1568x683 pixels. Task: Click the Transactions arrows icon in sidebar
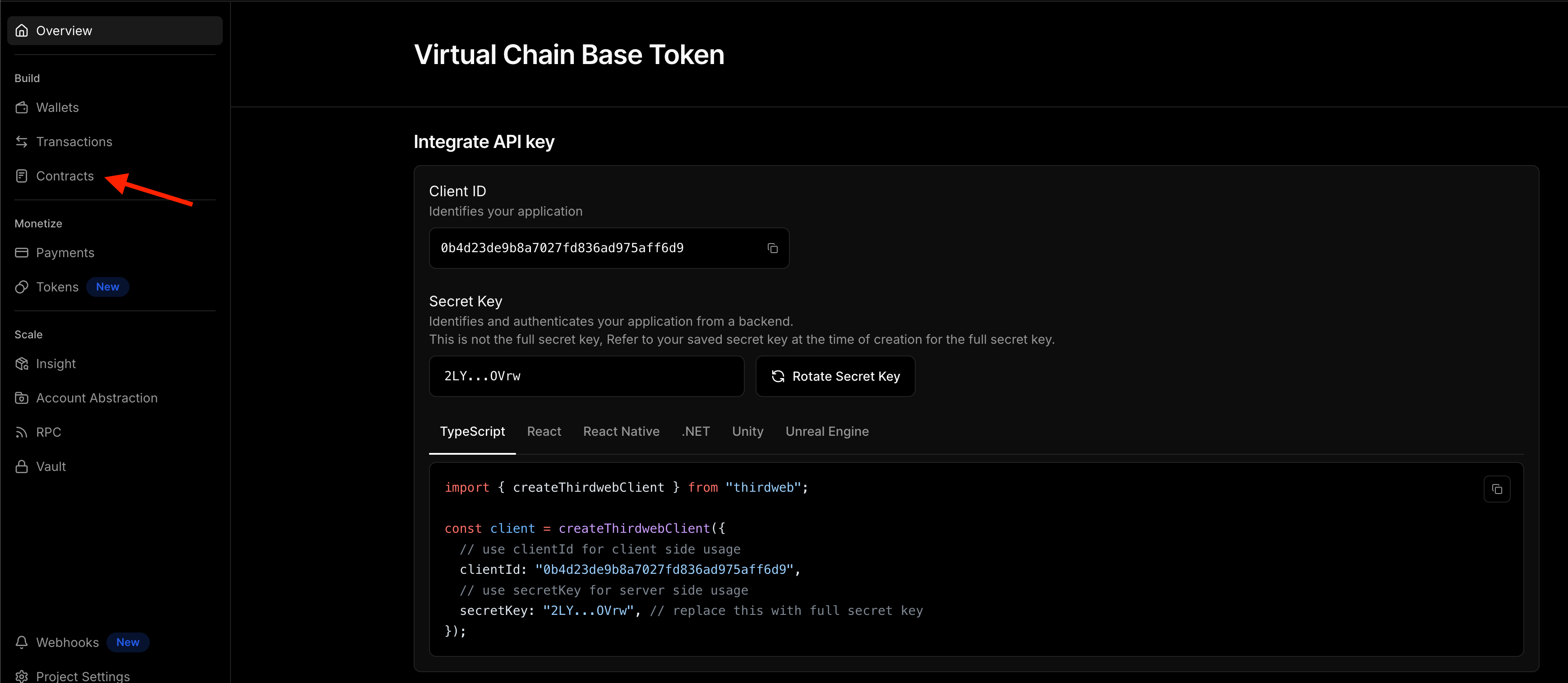tap(22, 141)
